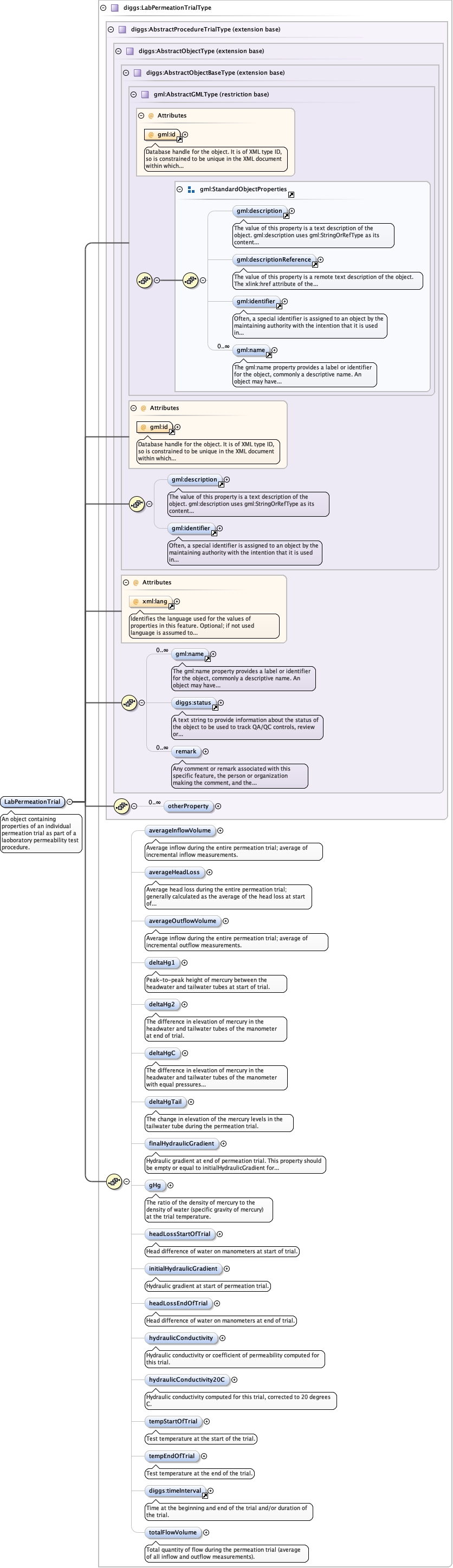Click the group icon beside gml:StandardObjectProperties

point(191,190)
